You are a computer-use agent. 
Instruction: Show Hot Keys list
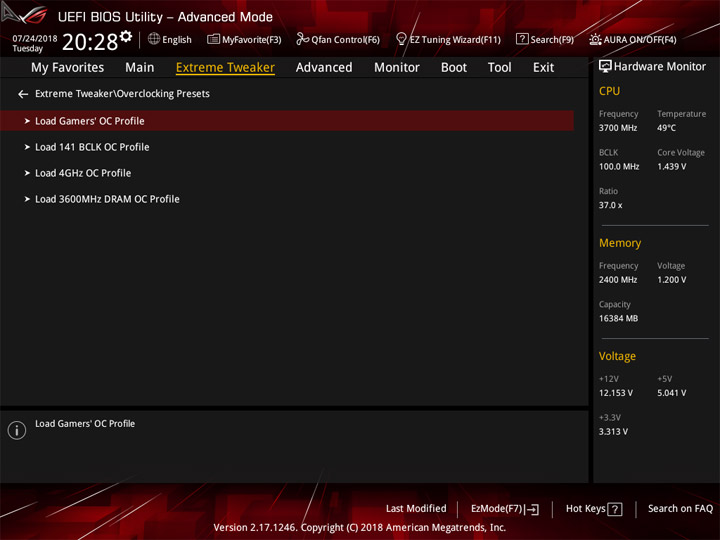pos(585,509)
